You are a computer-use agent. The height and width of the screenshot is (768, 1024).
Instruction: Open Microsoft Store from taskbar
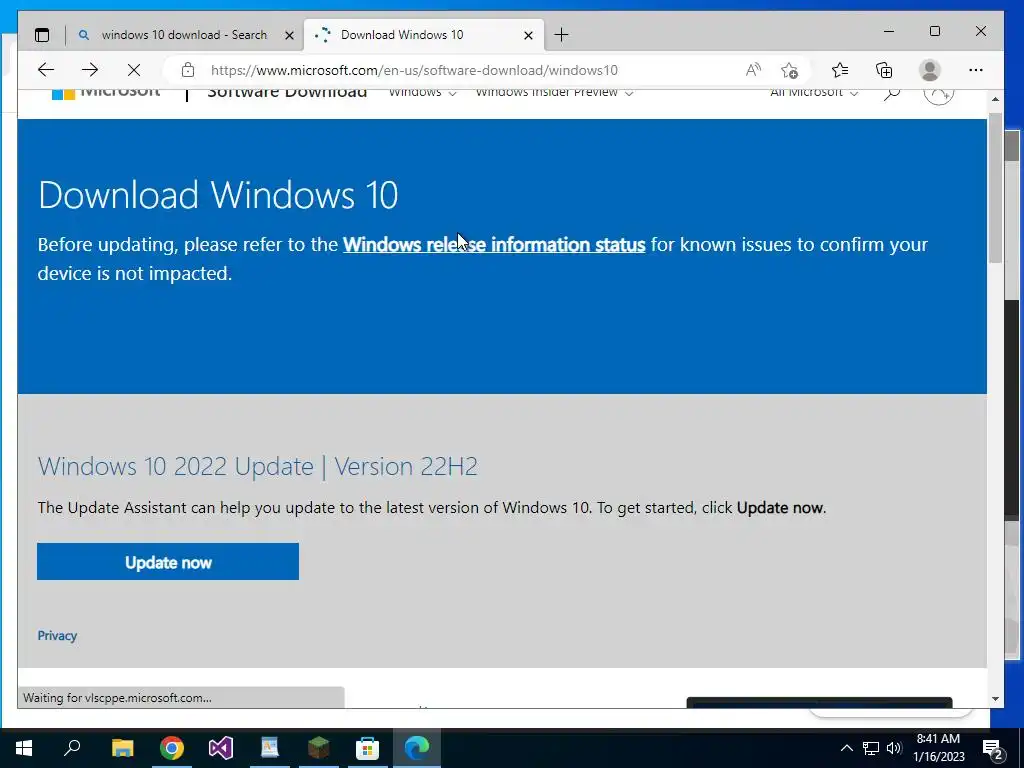pos(368,748)
